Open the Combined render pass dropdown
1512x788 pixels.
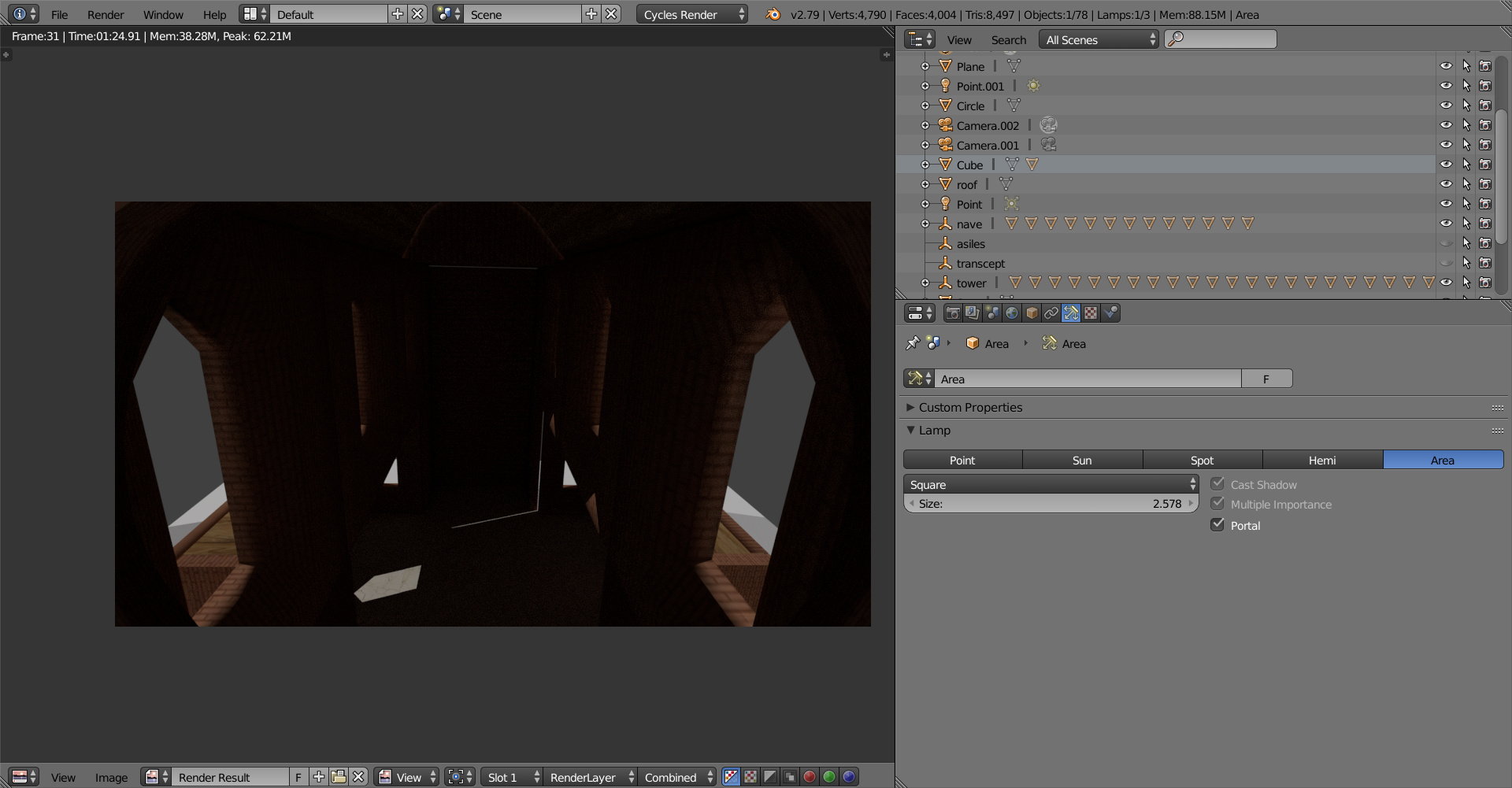tap(677, 777)
